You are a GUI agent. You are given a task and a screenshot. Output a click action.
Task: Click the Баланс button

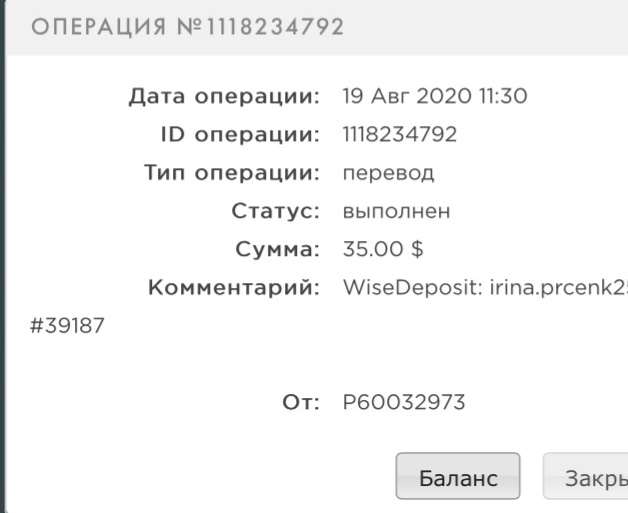[x=457, y=476]
